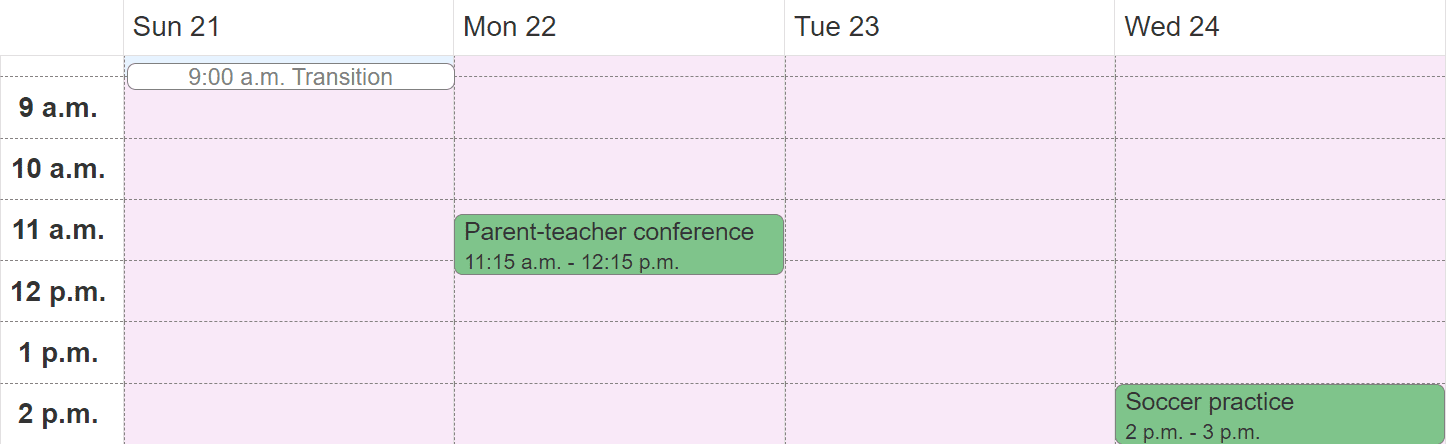The width and height of the screenshot is (1446, 444).
Task: Click the 12 p.m. time label
Action: click(58, 292)
